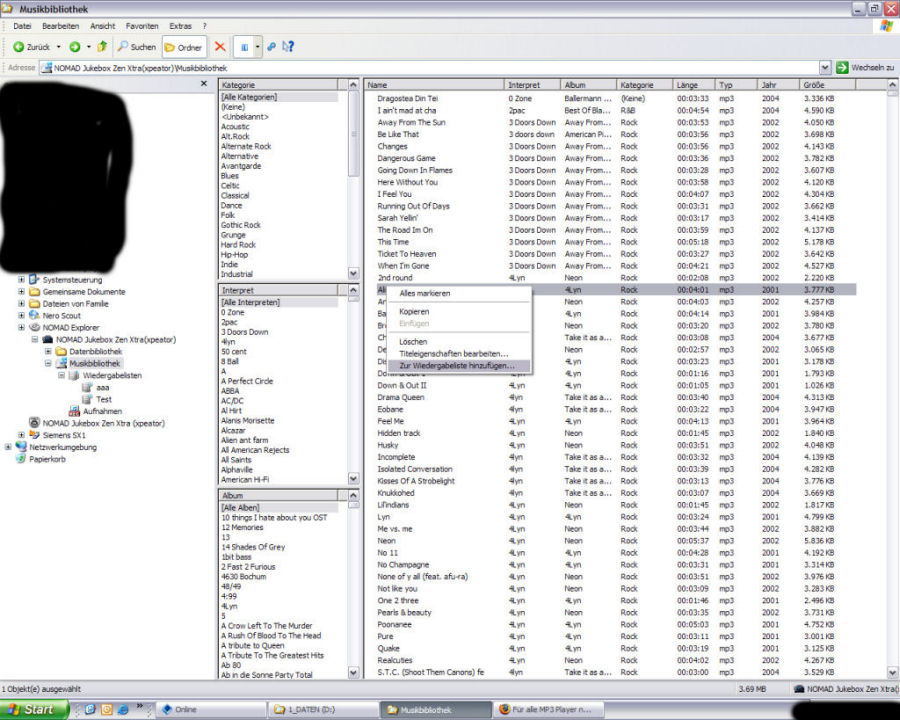Open the Suchen search tool
Viewport: 900px width, 720px height.
point(137,47)
